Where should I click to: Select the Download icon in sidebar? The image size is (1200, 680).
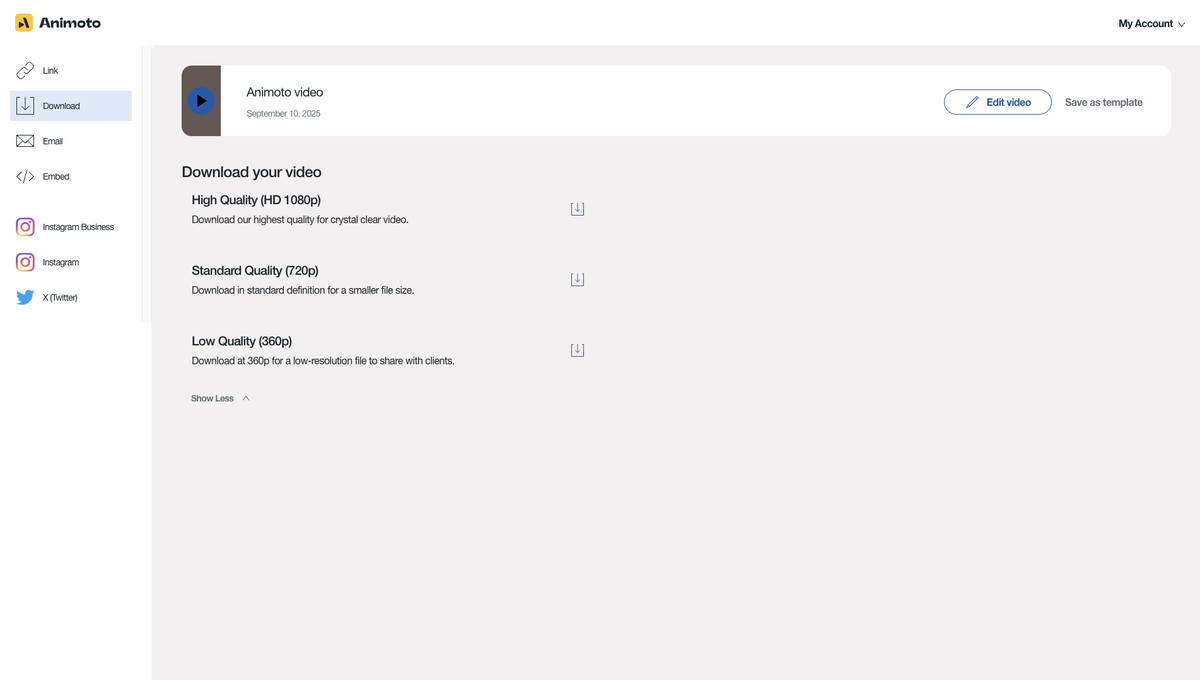pyautogui.click(x=24, y=105)
